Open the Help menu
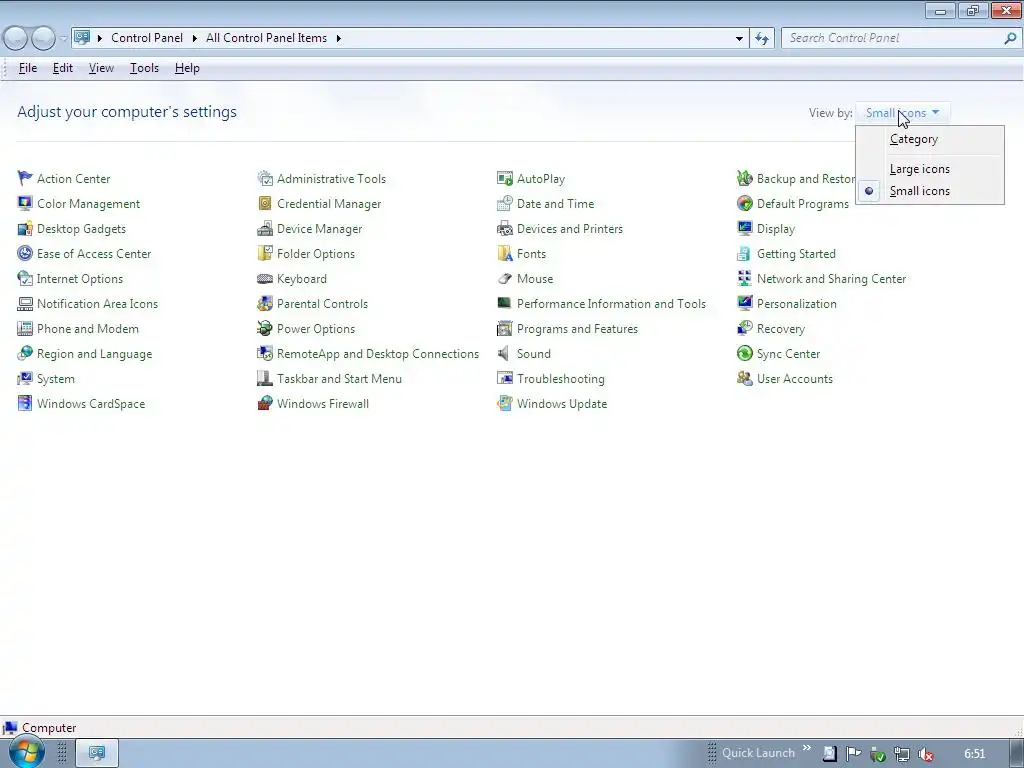Image resolution: width=1024 pixels, height=768 pixels. (187, 68)
